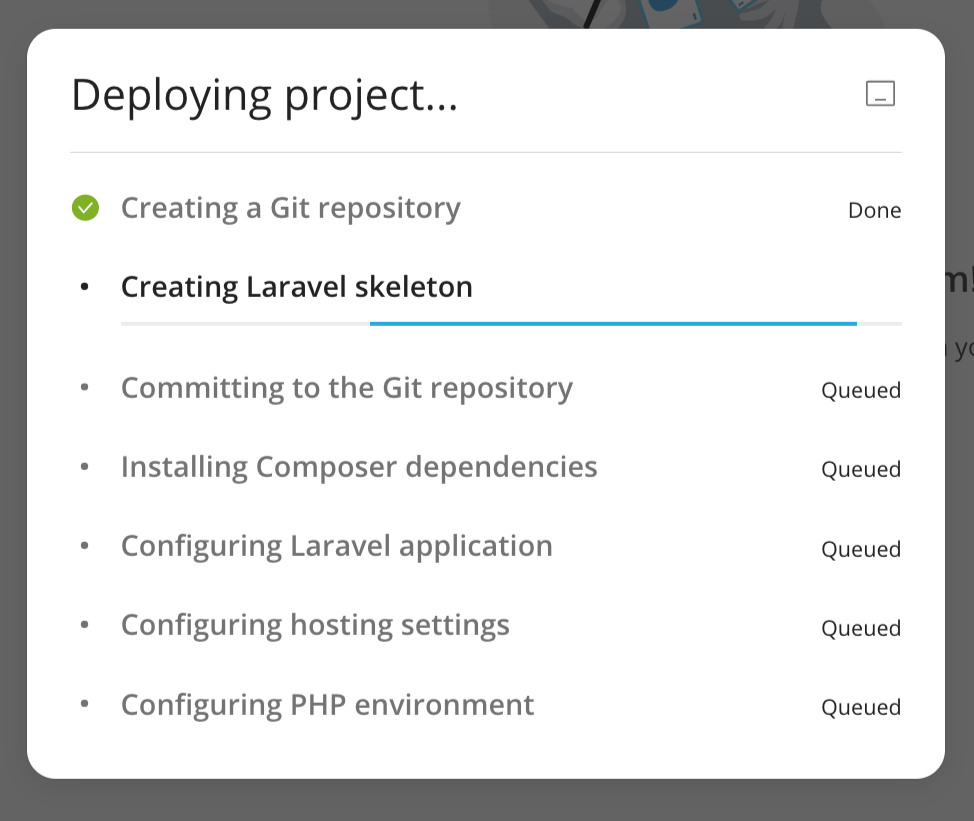Select the Creating a Git repository step

290,208
